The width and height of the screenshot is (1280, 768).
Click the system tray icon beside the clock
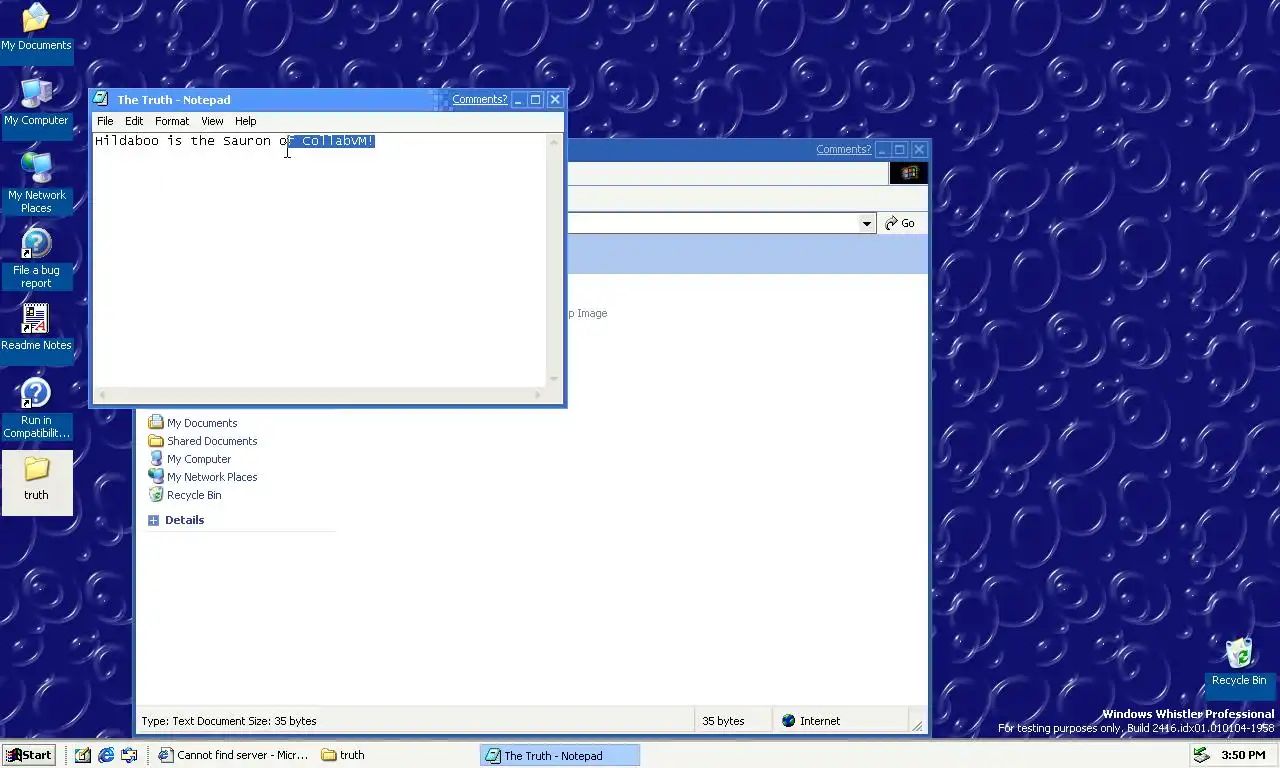pyautogui.click(x=1202, y=755)
